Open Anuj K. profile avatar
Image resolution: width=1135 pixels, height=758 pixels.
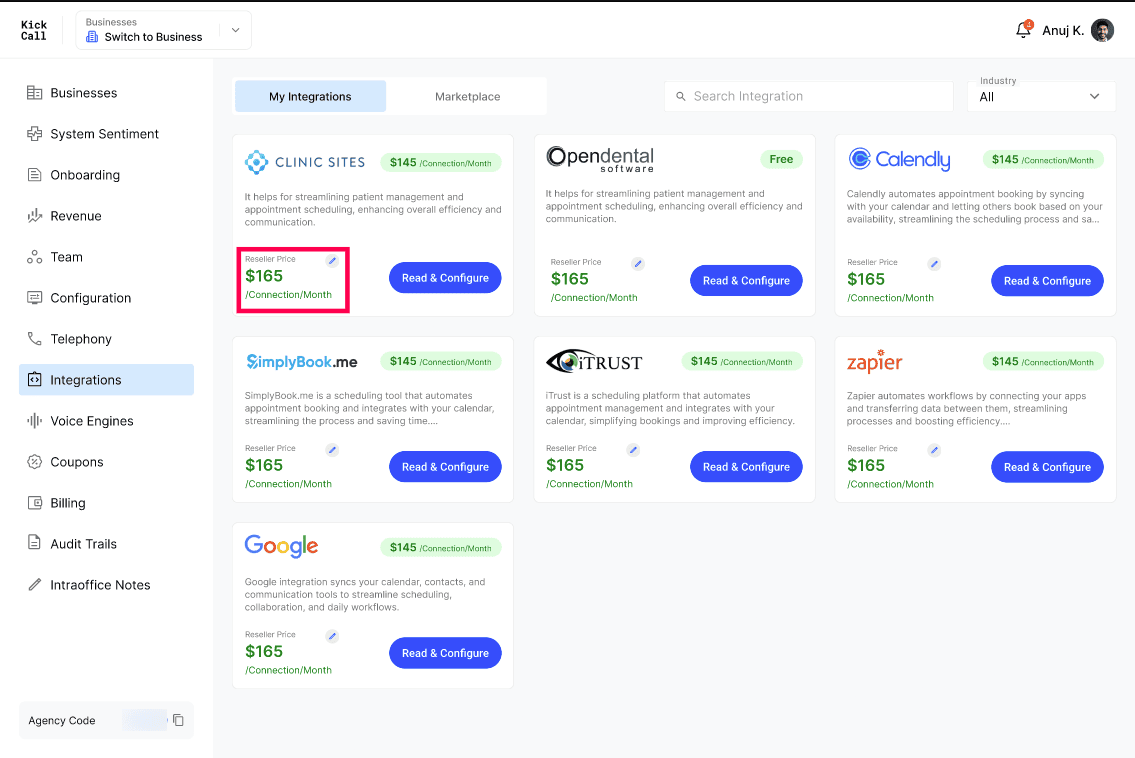pyautogui.click(x=1102, y=30)
